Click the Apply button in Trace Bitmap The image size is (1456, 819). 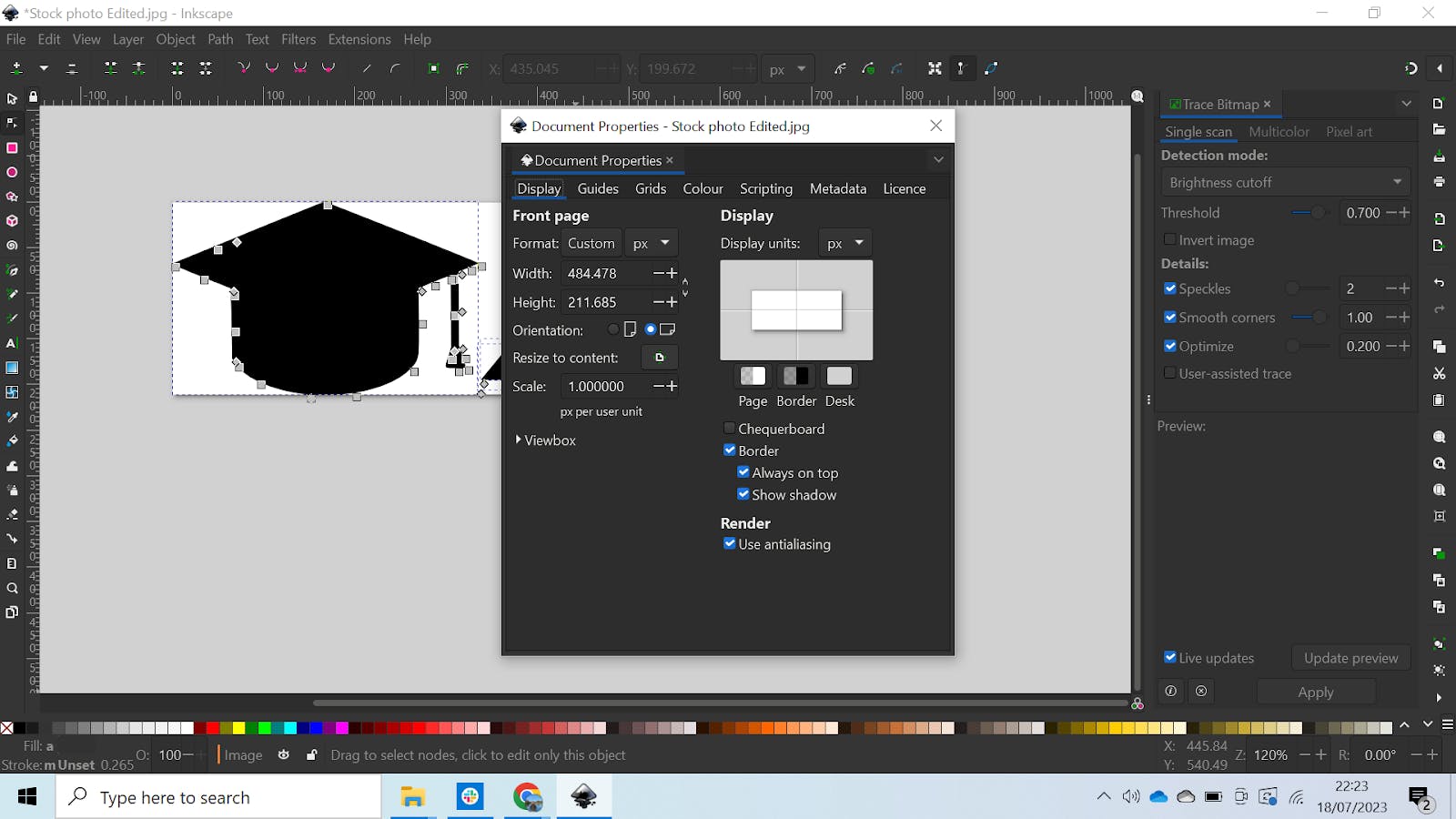(x=1316, y=692)
